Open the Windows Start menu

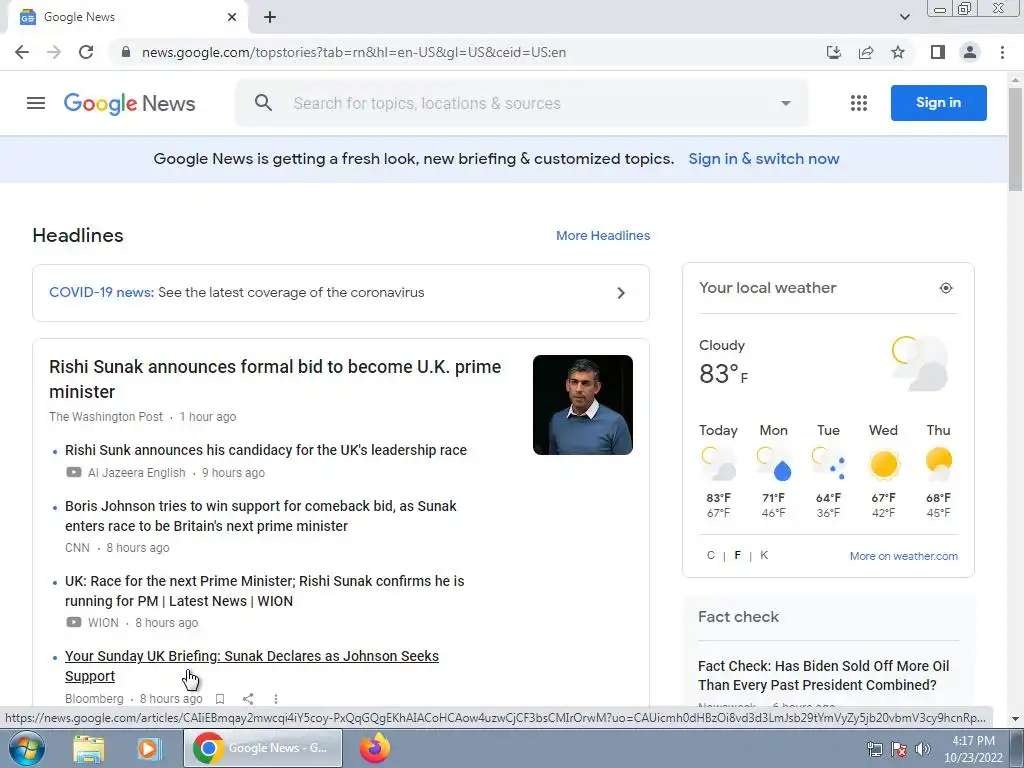point(27,748)
